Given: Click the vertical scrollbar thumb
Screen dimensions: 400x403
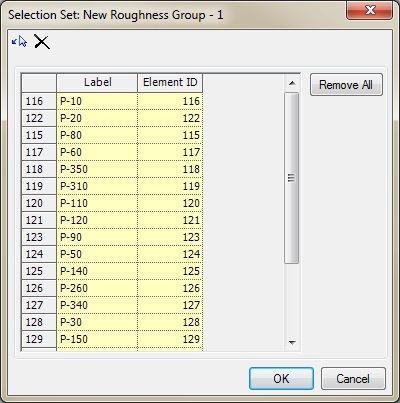Looking at the screenshot, I should (x=292, y=178).
